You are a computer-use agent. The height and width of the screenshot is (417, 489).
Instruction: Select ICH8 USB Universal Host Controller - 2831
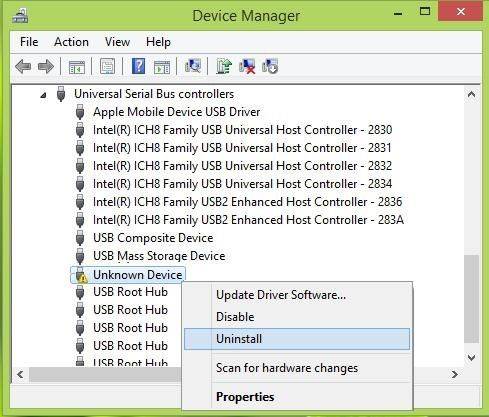[242, 148]
